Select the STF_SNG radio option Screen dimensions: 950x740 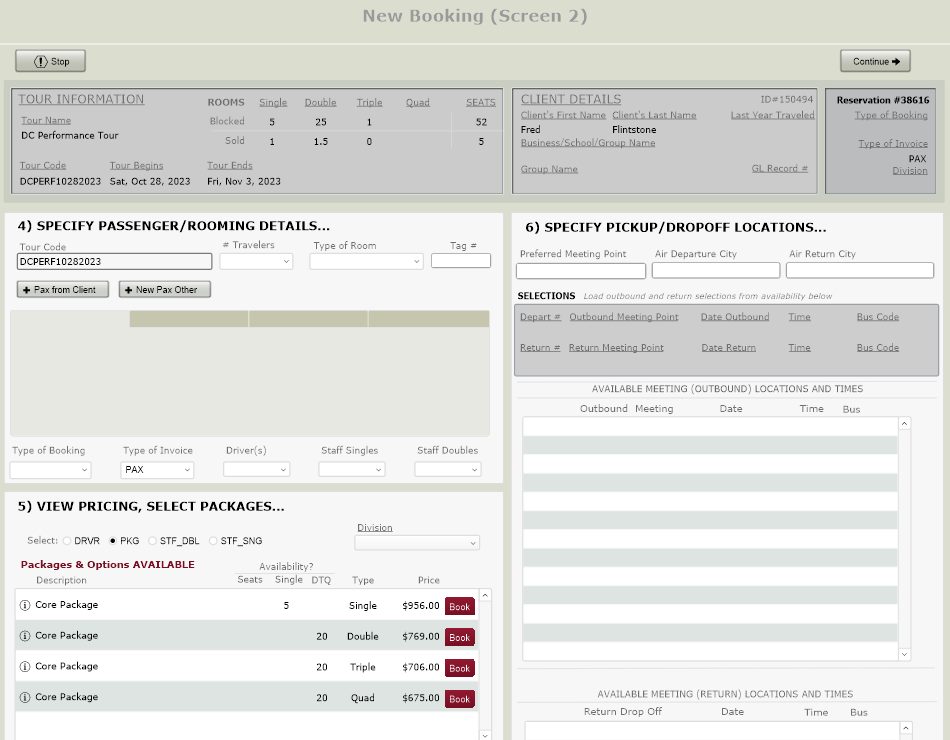[x=213, y=541]
